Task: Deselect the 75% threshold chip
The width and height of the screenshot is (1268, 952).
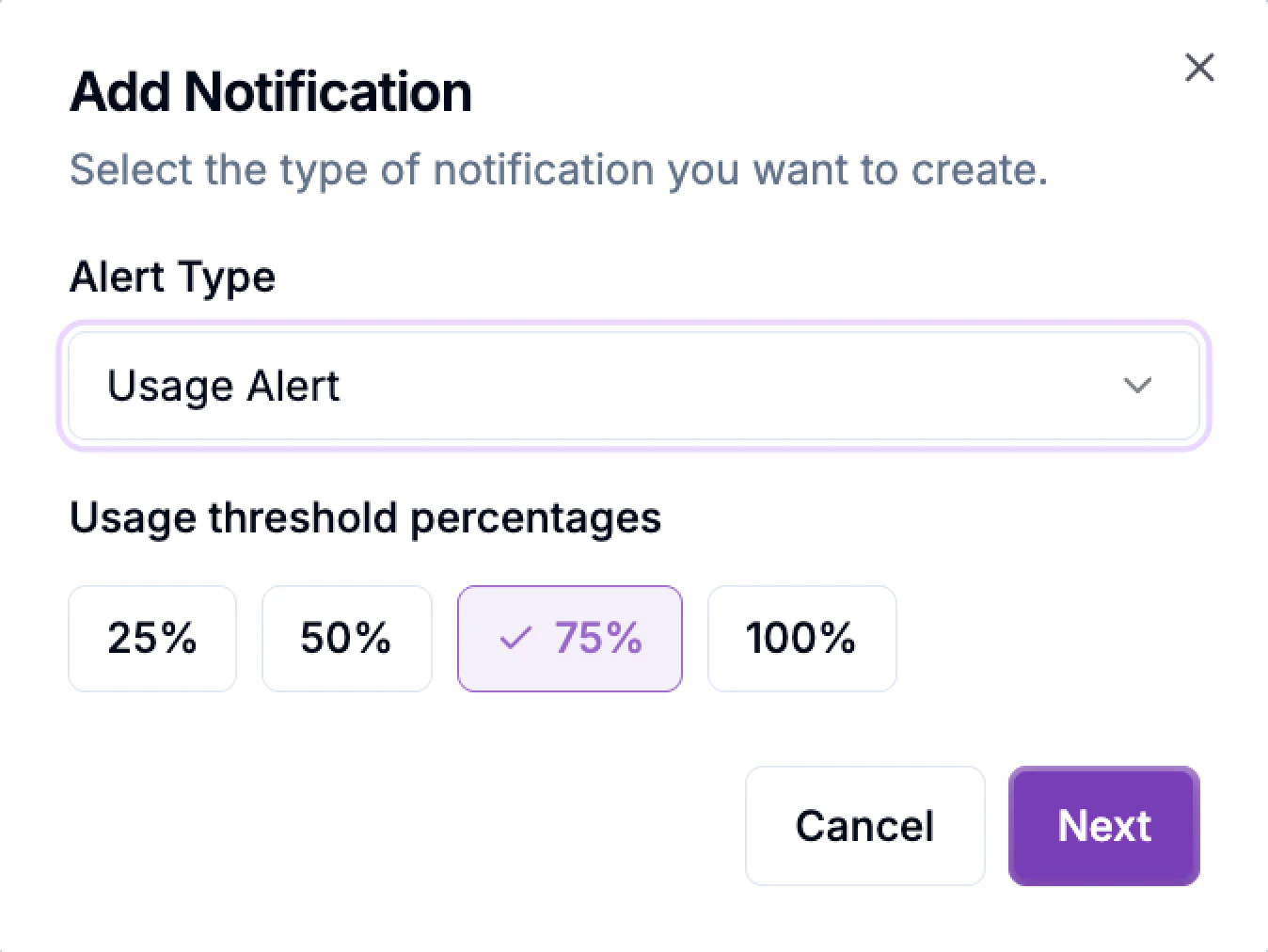Action: tap(569, 639)
